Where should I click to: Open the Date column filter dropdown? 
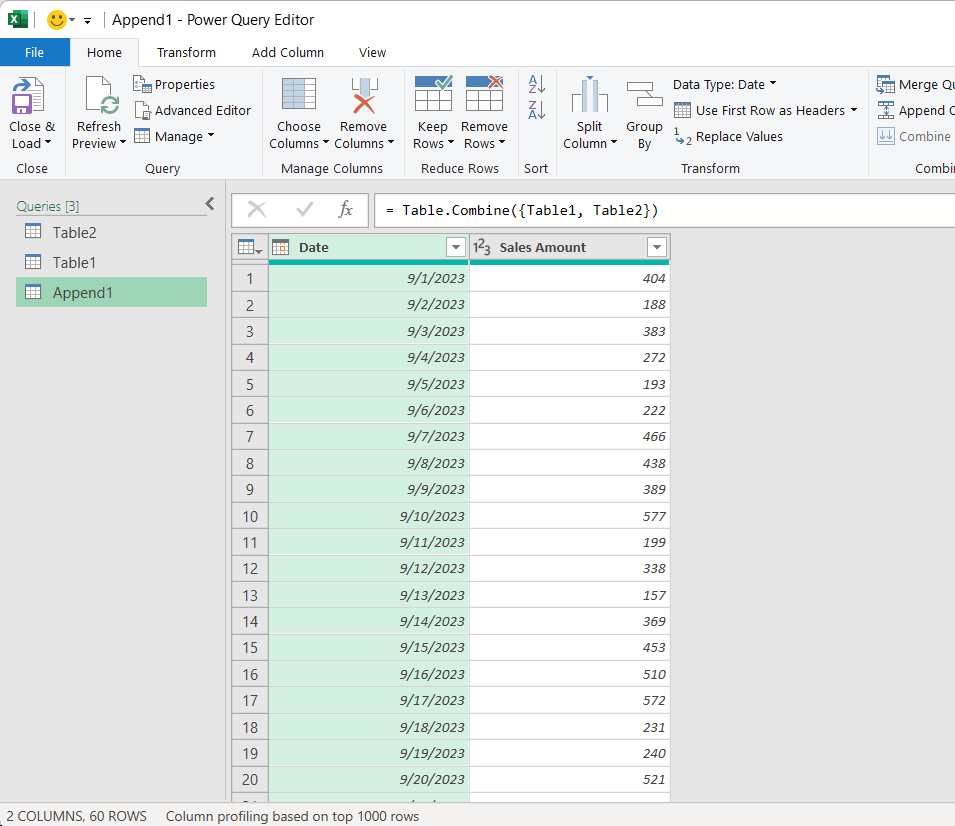(456, 248)
